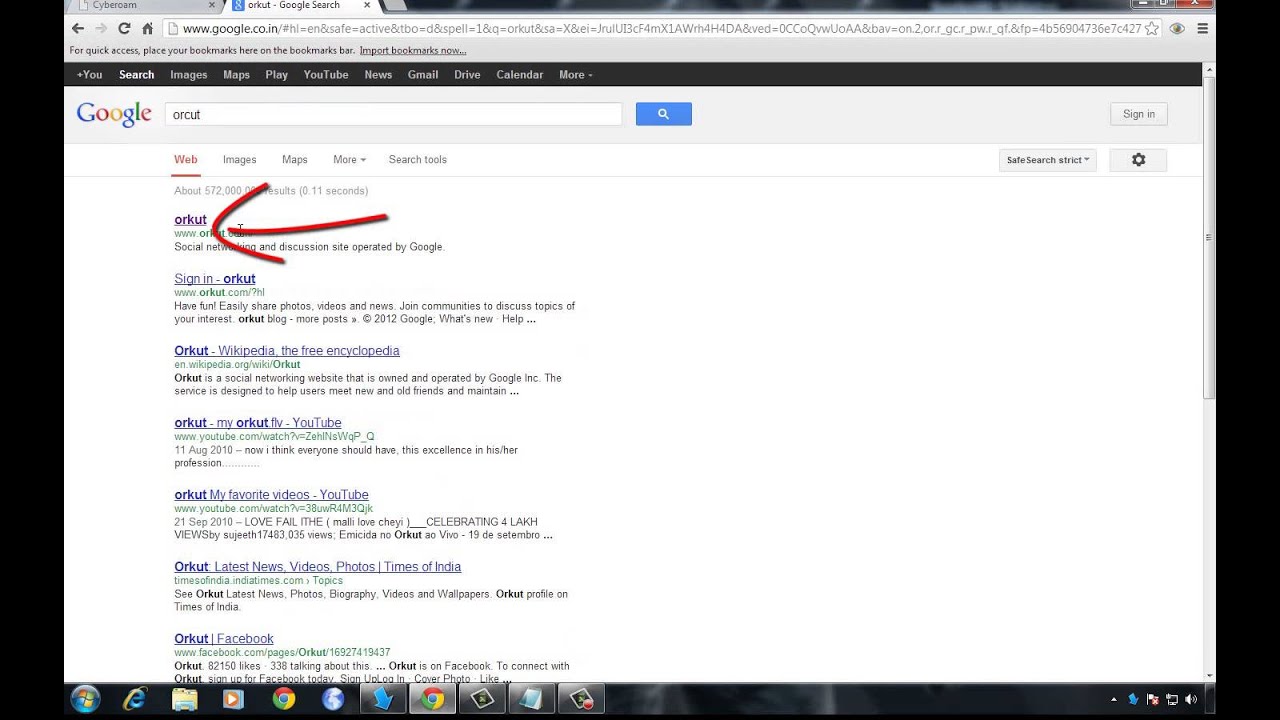Click the volume speaker tray icon
Viewport: 1280px width, 720px height.
[1190, 699]
